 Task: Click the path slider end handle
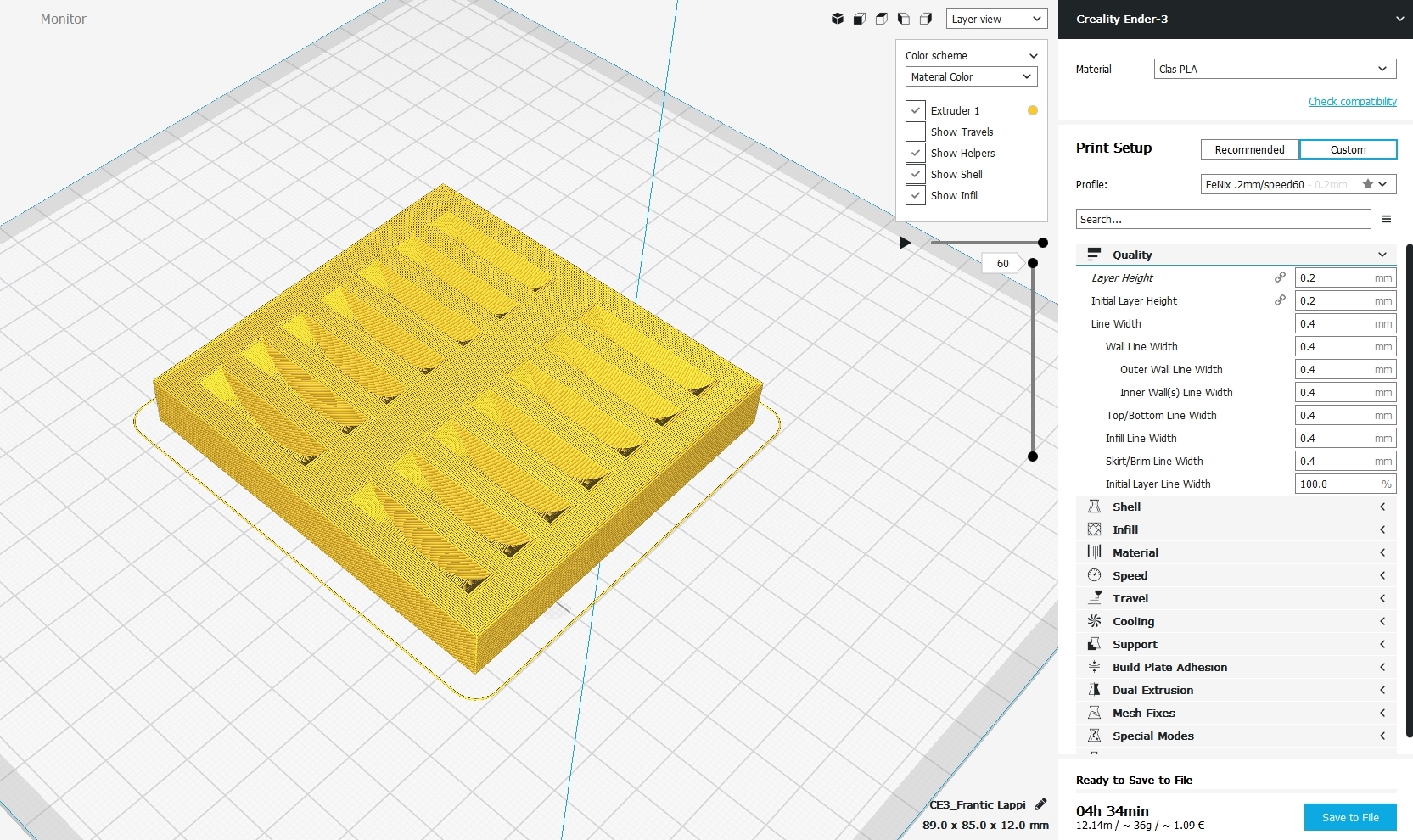tap(1043, 243)
